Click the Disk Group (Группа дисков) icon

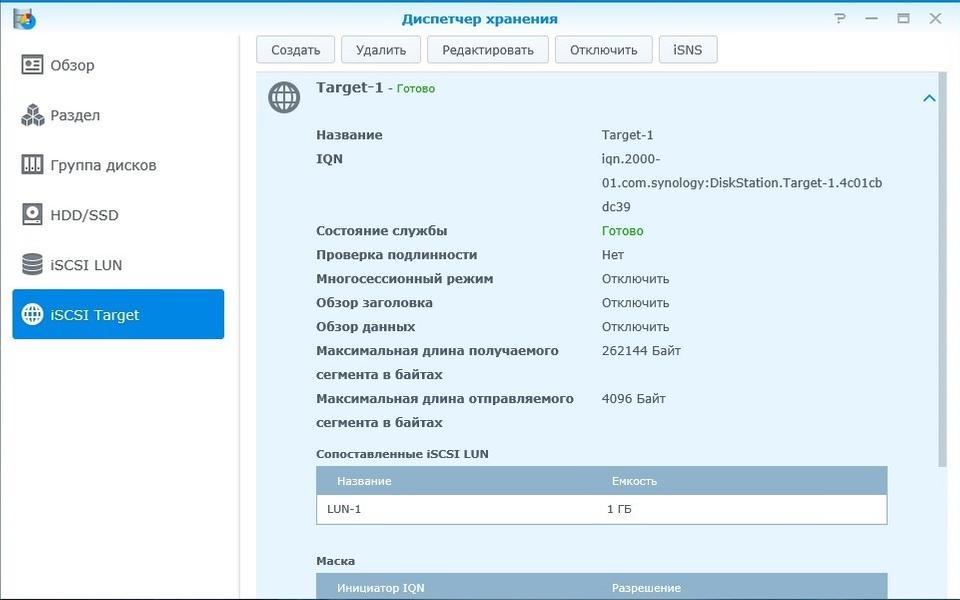point(32,165)
